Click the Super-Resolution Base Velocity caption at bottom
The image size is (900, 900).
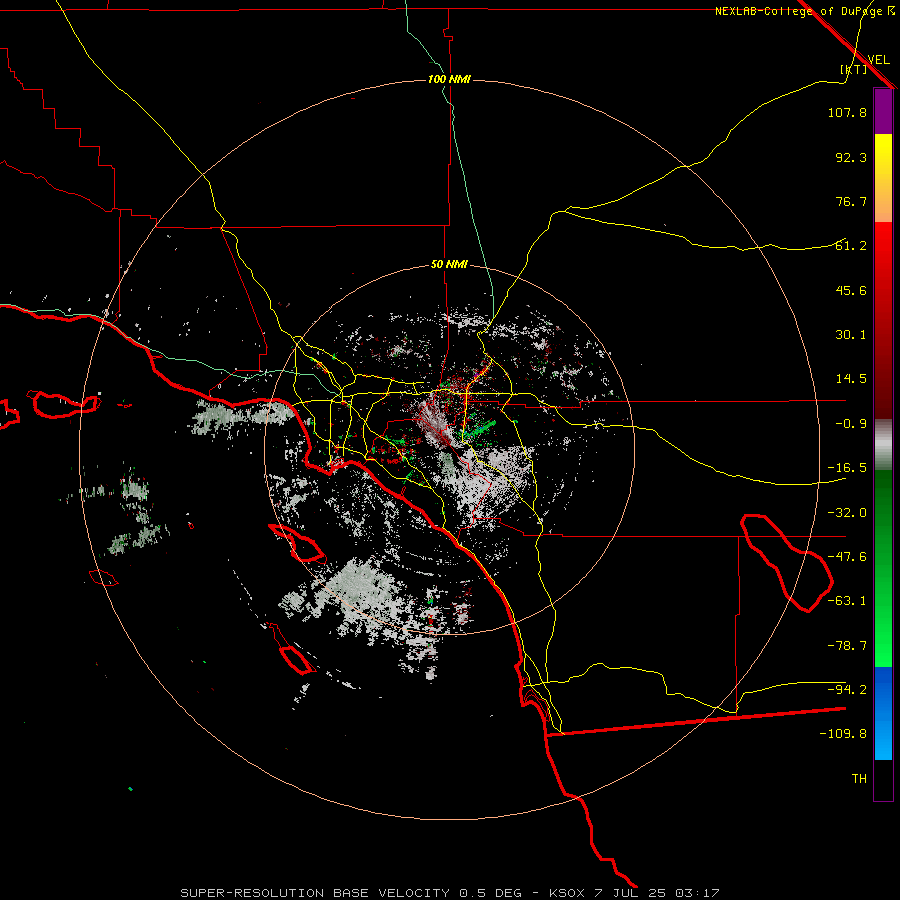pos(449,893)
